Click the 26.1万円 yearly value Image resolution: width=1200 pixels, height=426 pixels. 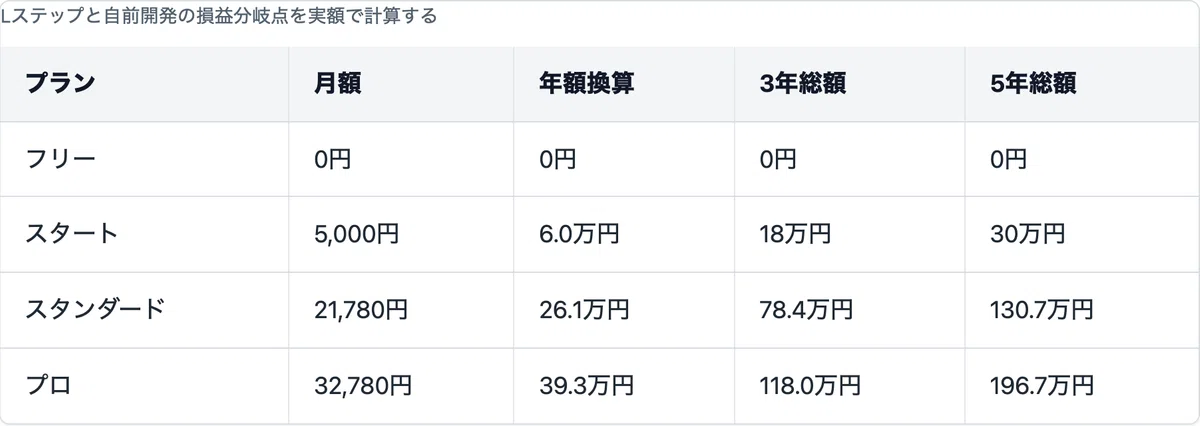[x=584, y=310]
